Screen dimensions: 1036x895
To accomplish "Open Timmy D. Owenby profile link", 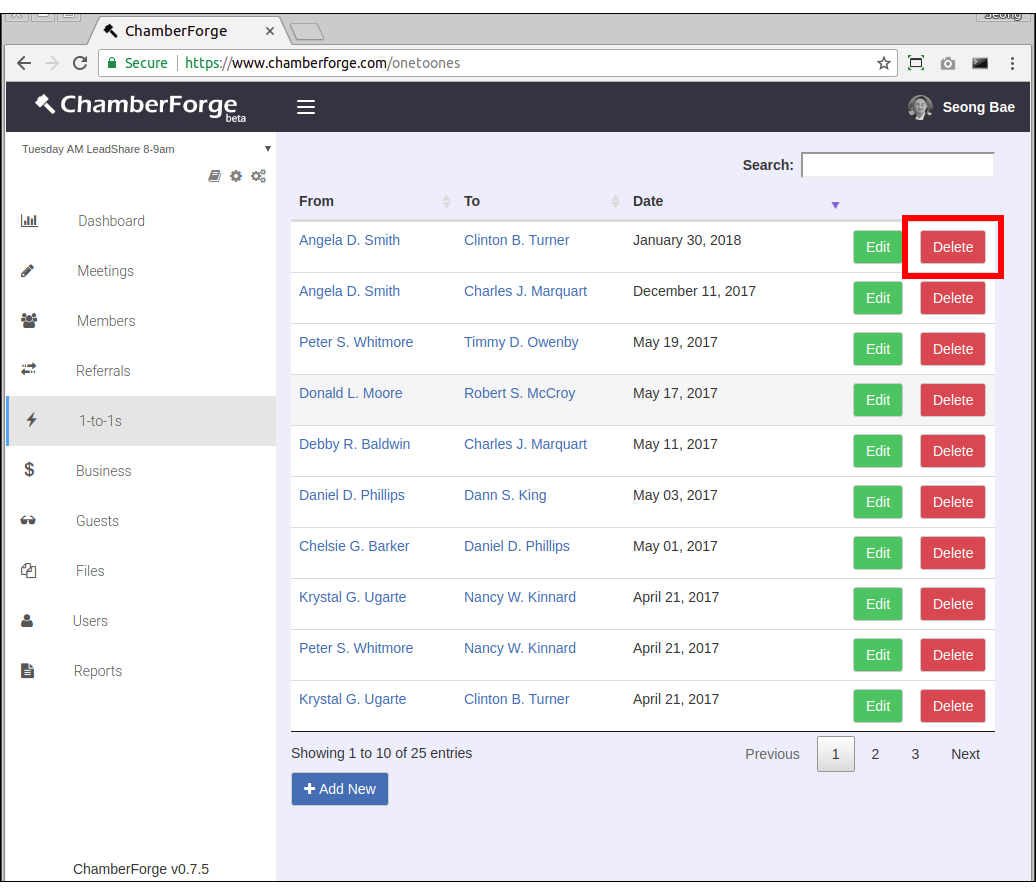I will click(x=521, y=342).
